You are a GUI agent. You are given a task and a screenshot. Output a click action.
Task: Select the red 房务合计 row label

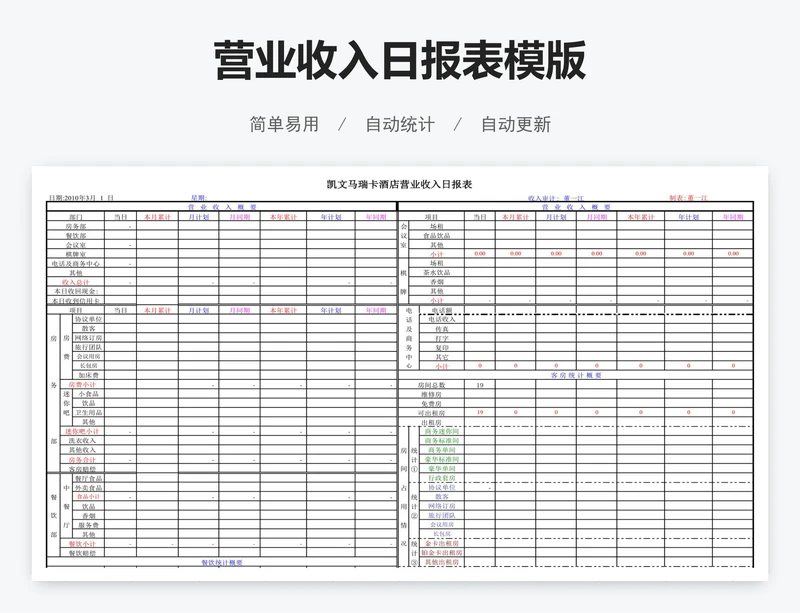click(x=82, y=459)
